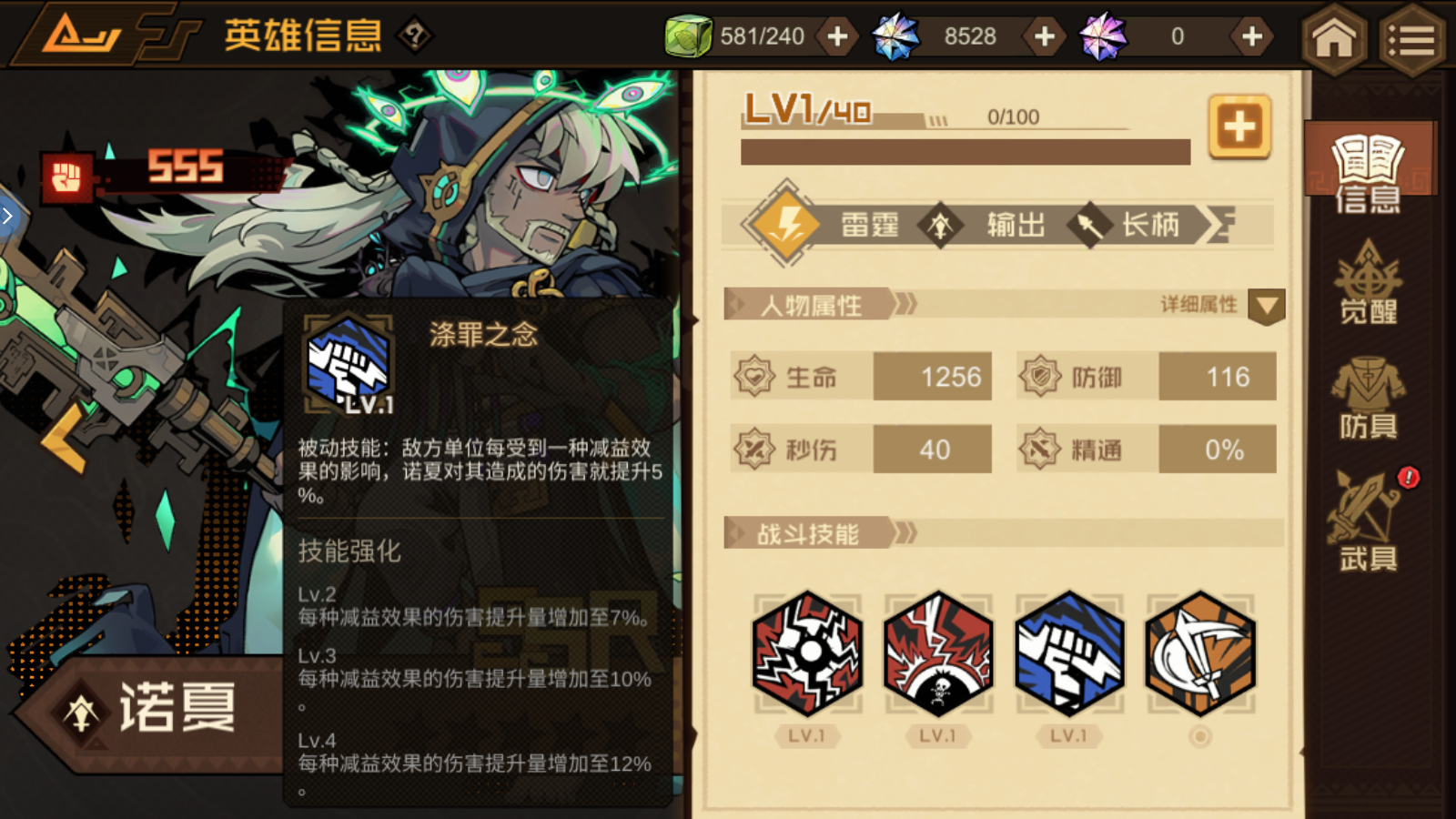Select the skull lightning skill icon
Image resolution: width=1456 pixels, height=819 pixels.
coord(938,652)
